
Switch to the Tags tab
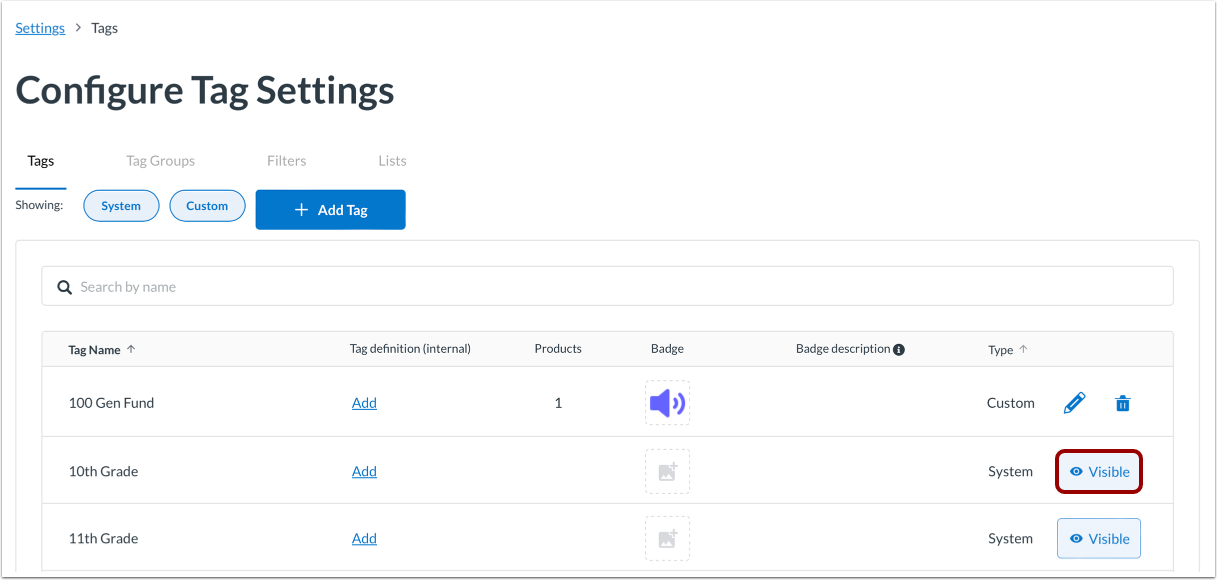pos(41,161)
